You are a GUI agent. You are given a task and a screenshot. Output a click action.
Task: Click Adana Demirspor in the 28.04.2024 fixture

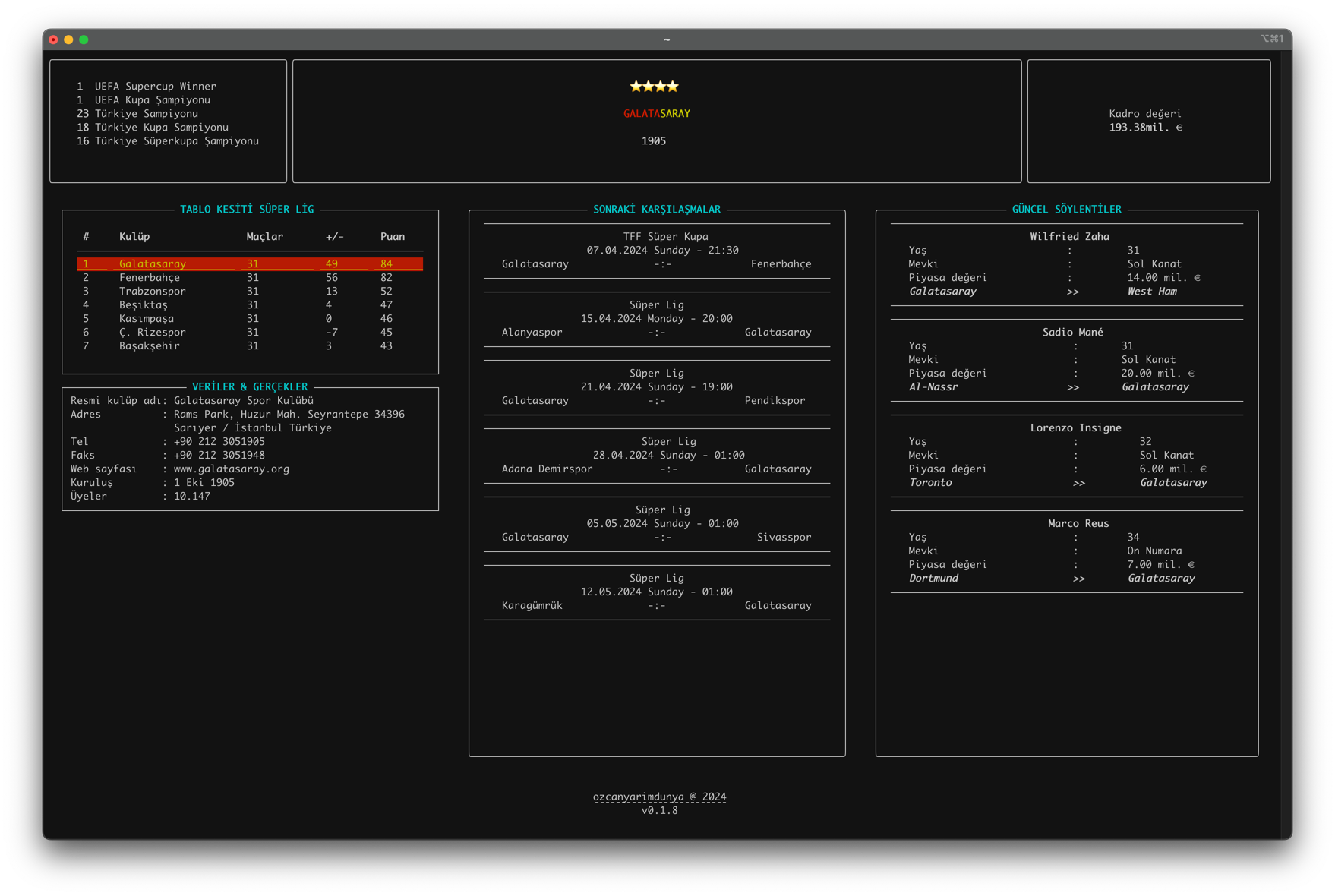pos(548,469)
